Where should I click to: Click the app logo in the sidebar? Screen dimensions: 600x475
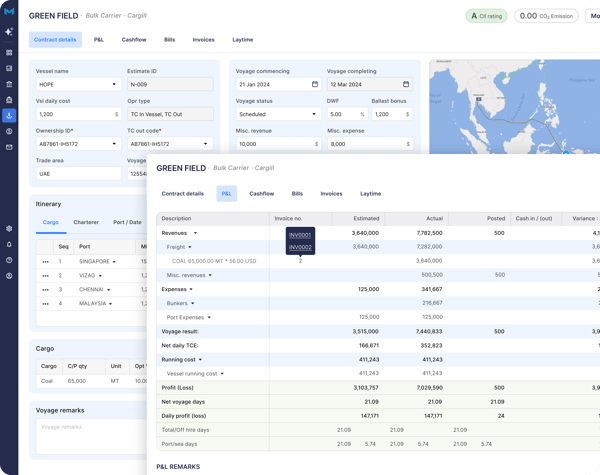pyautogui.click(x=9, y=11)
